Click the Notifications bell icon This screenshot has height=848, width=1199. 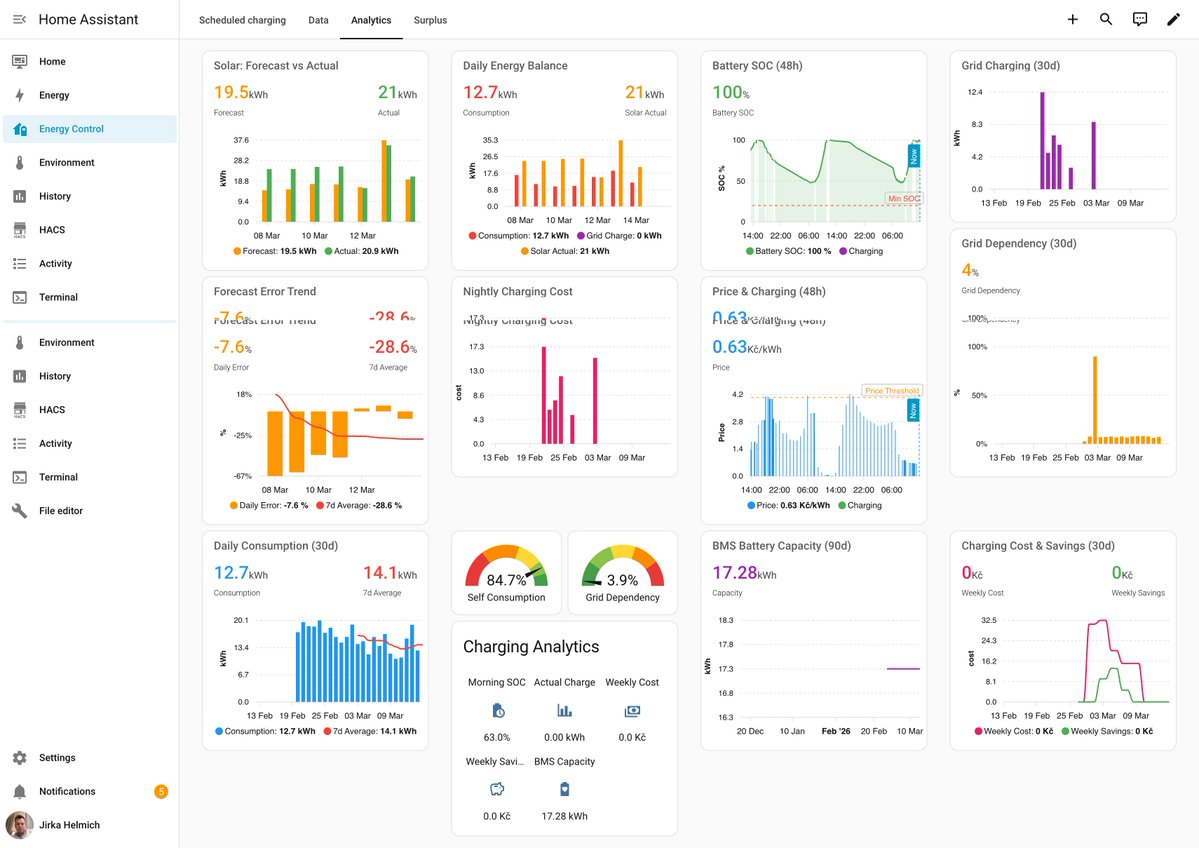20,791
